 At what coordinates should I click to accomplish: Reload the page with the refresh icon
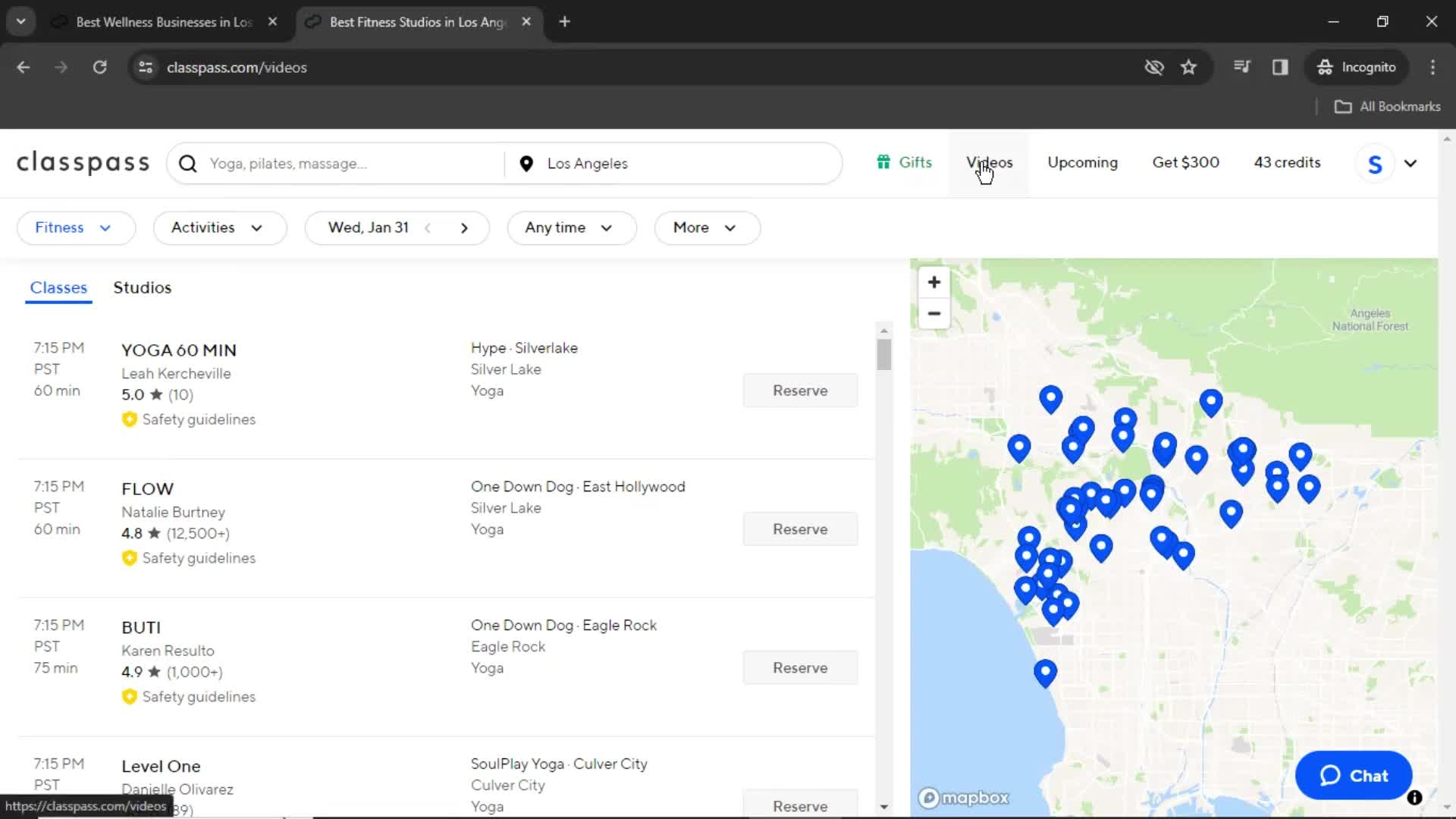(x=99, y=67)
